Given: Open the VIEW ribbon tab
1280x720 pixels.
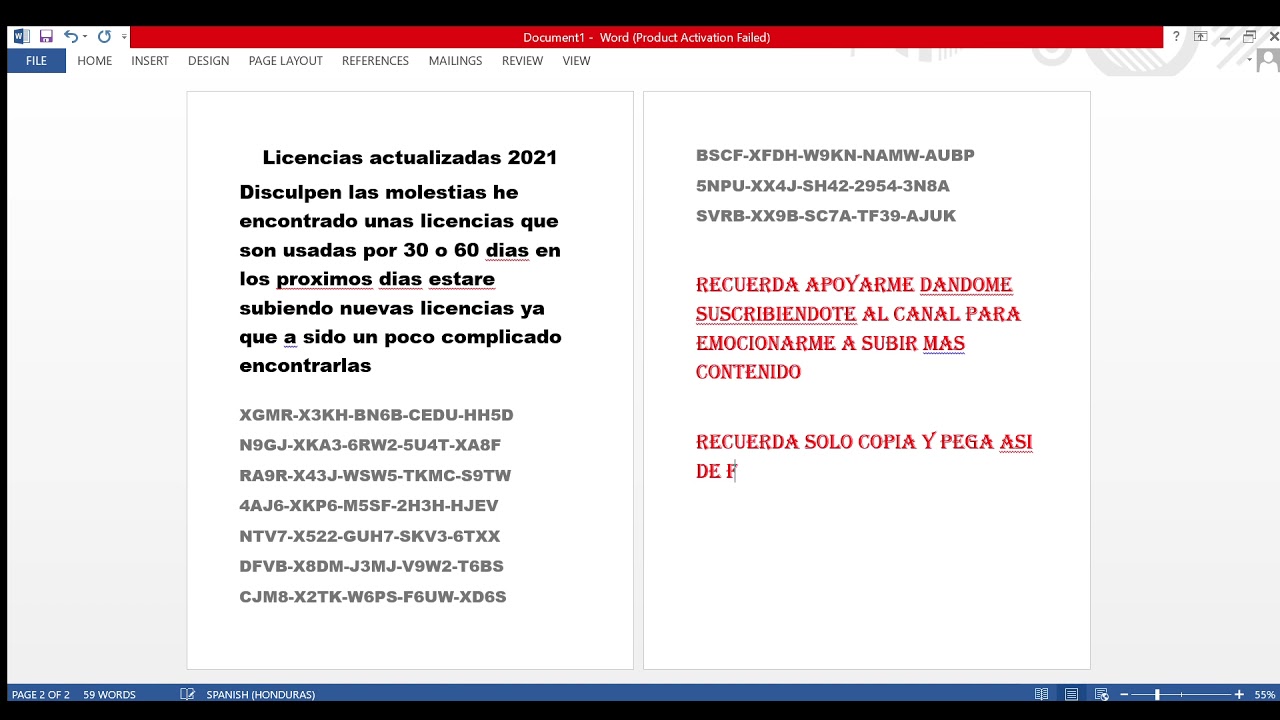Looking at the screenshot, I should pyautogui.click(x=576, y=61).
